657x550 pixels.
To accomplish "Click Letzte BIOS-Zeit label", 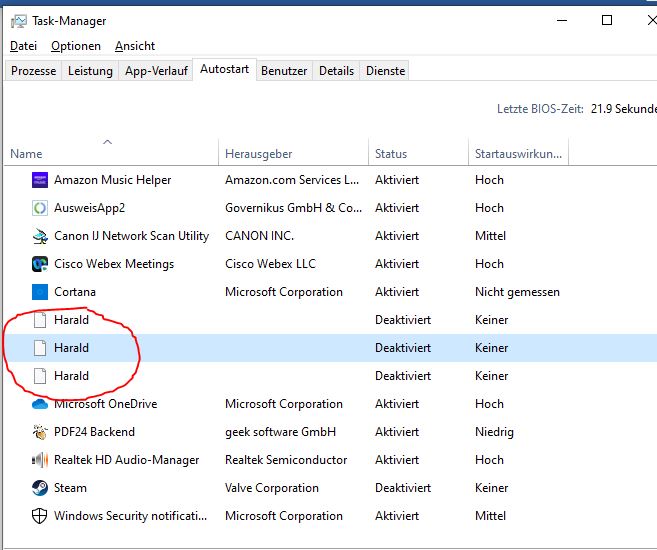I will (540, 109).
